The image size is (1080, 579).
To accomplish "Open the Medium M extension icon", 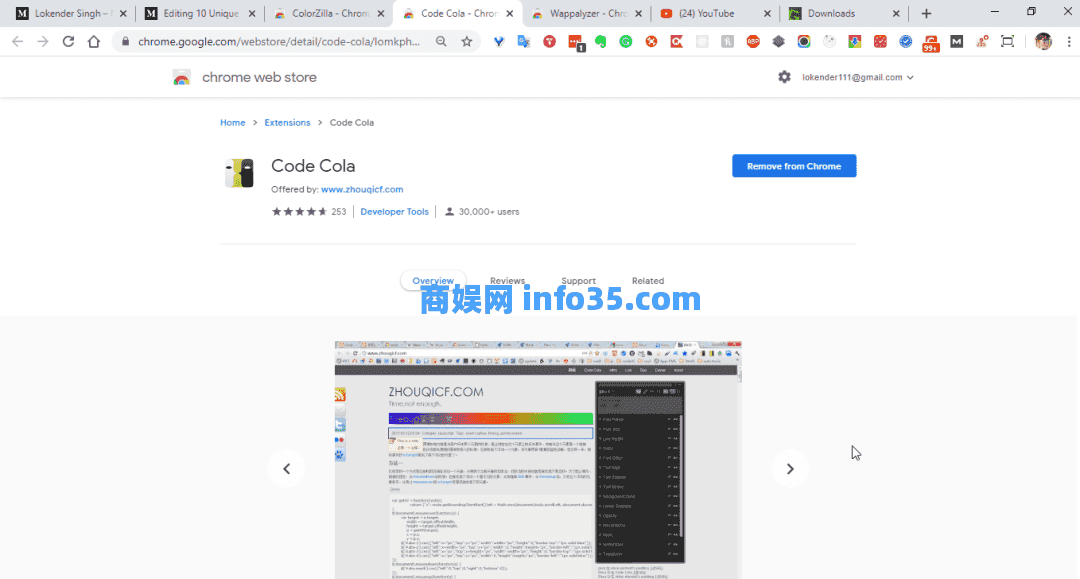I will (957, 42).
